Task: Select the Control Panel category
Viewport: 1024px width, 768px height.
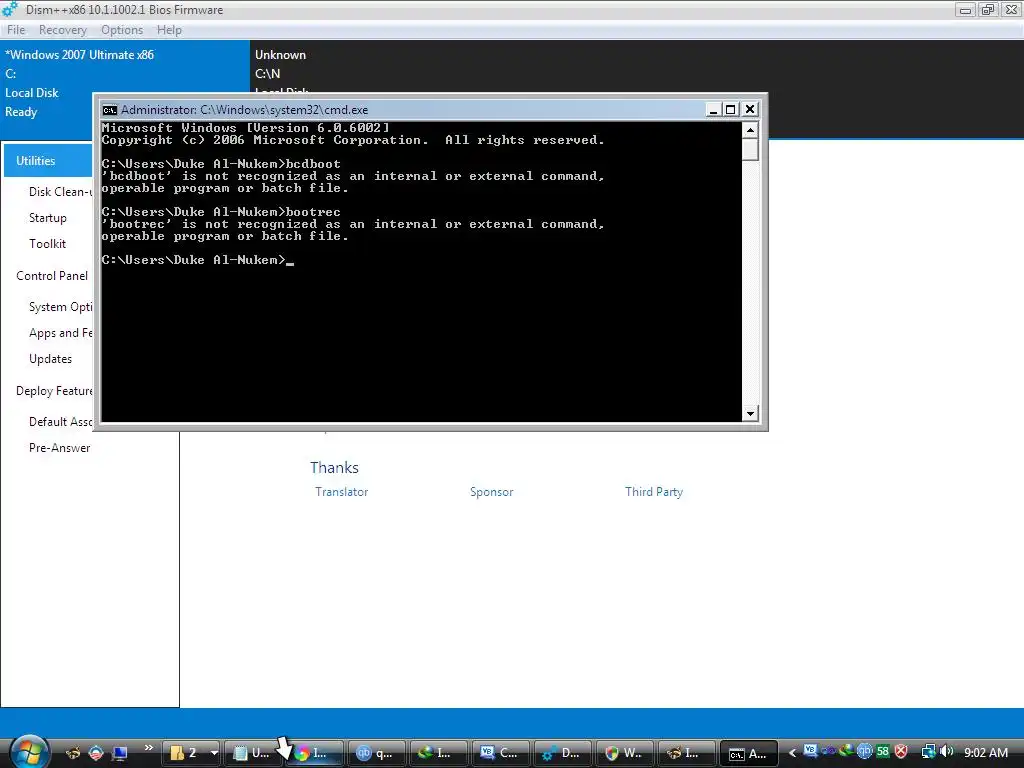Action: coord(52,276)
